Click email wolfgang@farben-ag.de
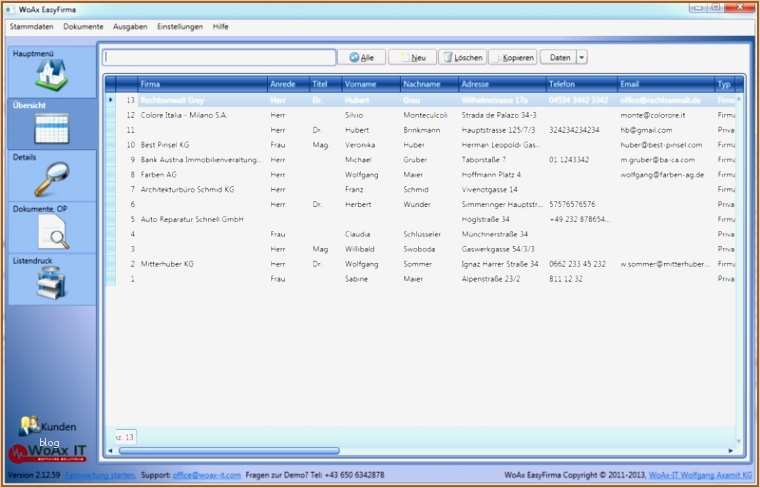 point(662,174)
